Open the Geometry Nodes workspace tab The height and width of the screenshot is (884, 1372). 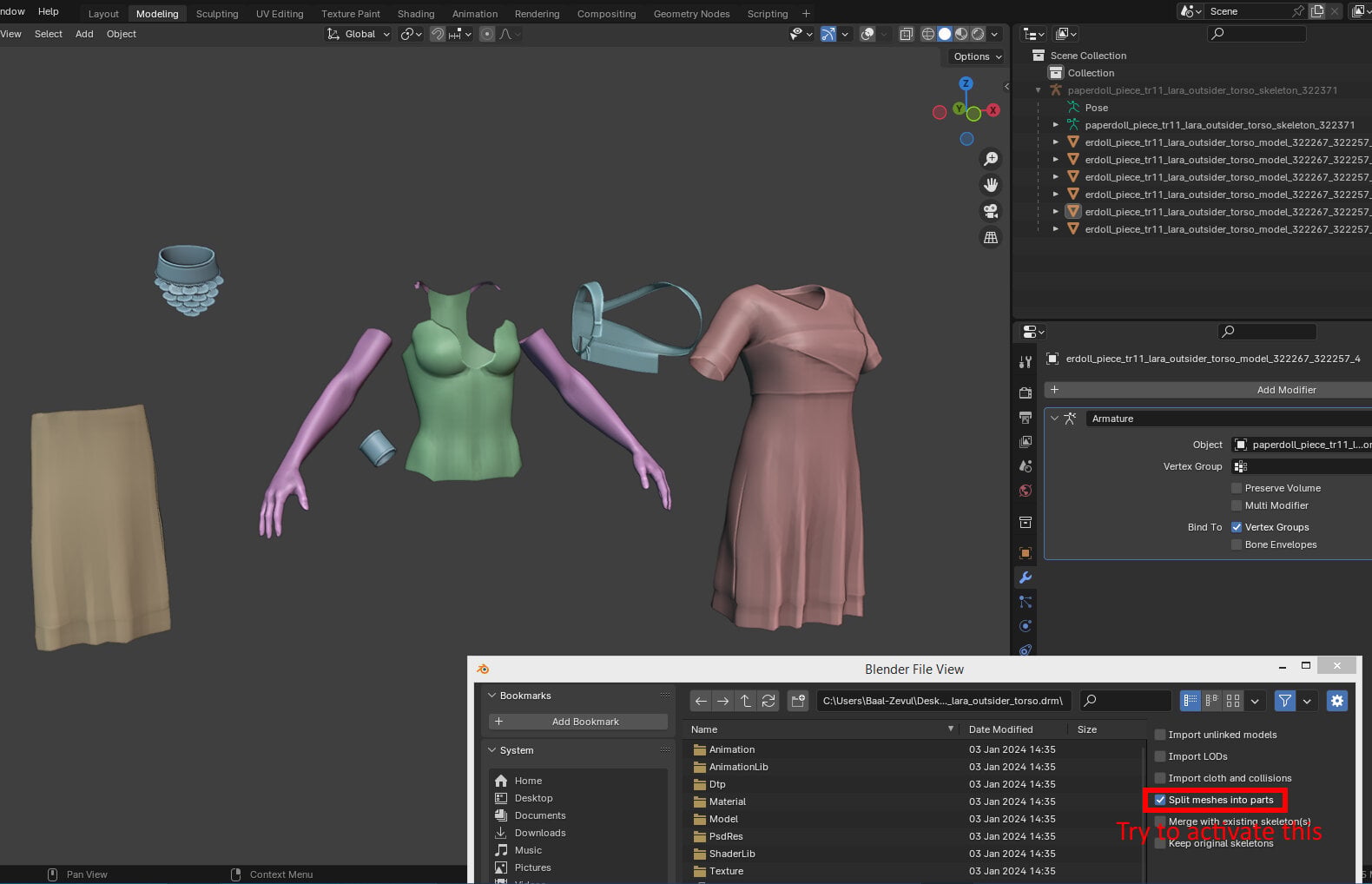coord(691,14)
